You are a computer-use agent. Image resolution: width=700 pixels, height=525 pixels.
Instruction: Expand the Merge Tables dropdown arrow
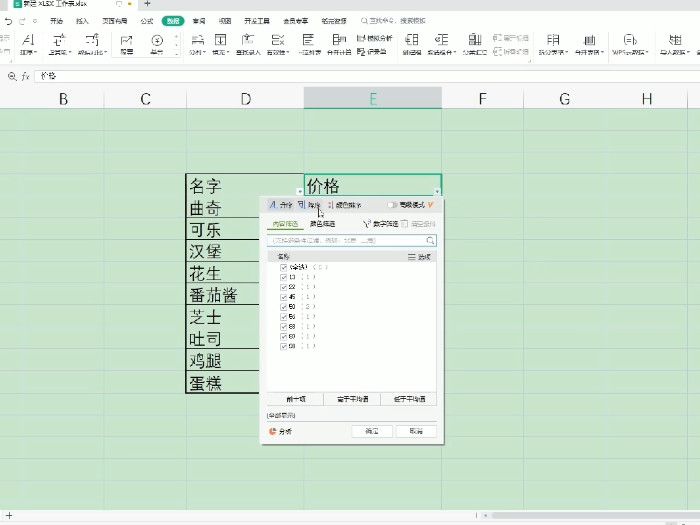[x=602, y=52]
